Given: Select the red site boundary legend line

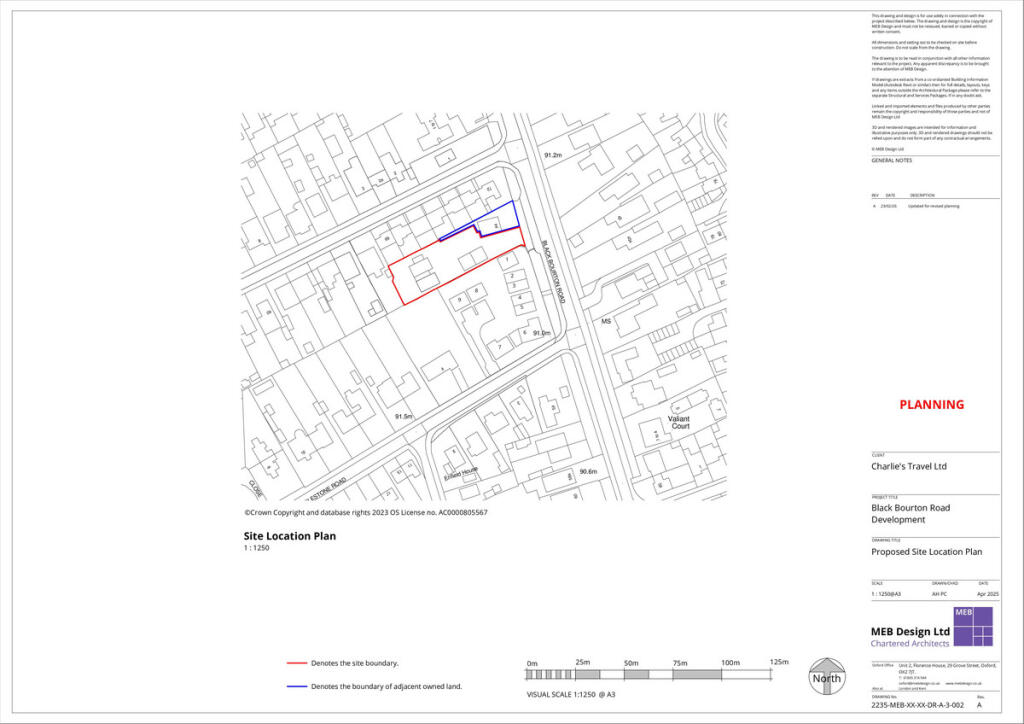Looking at the screenshot, I should [x=297, y=663].
